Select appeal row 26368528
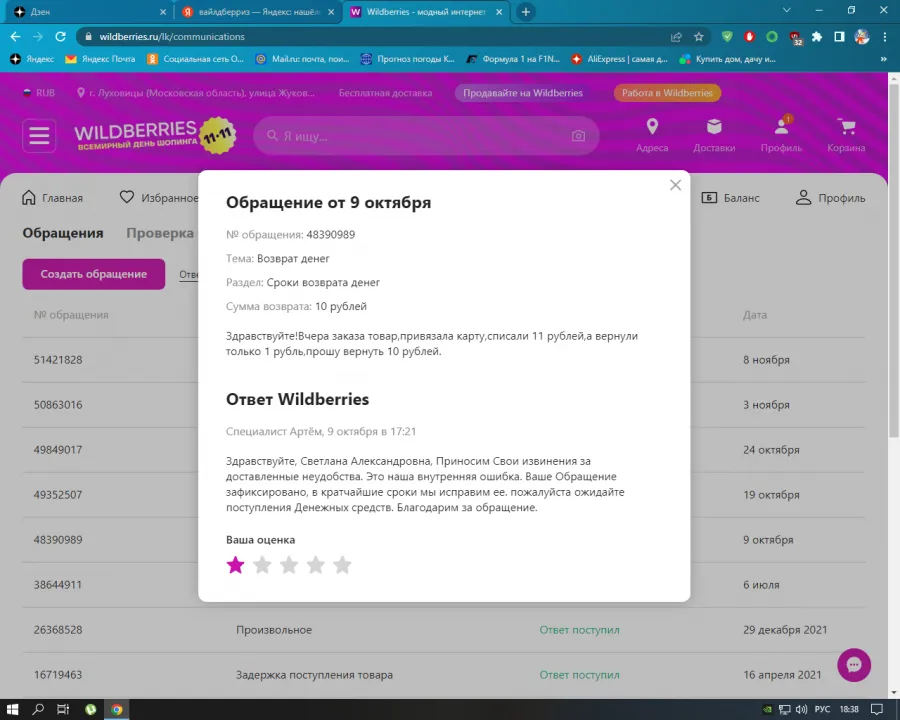This screenshot has height=720, width=900. pos(444,630)
